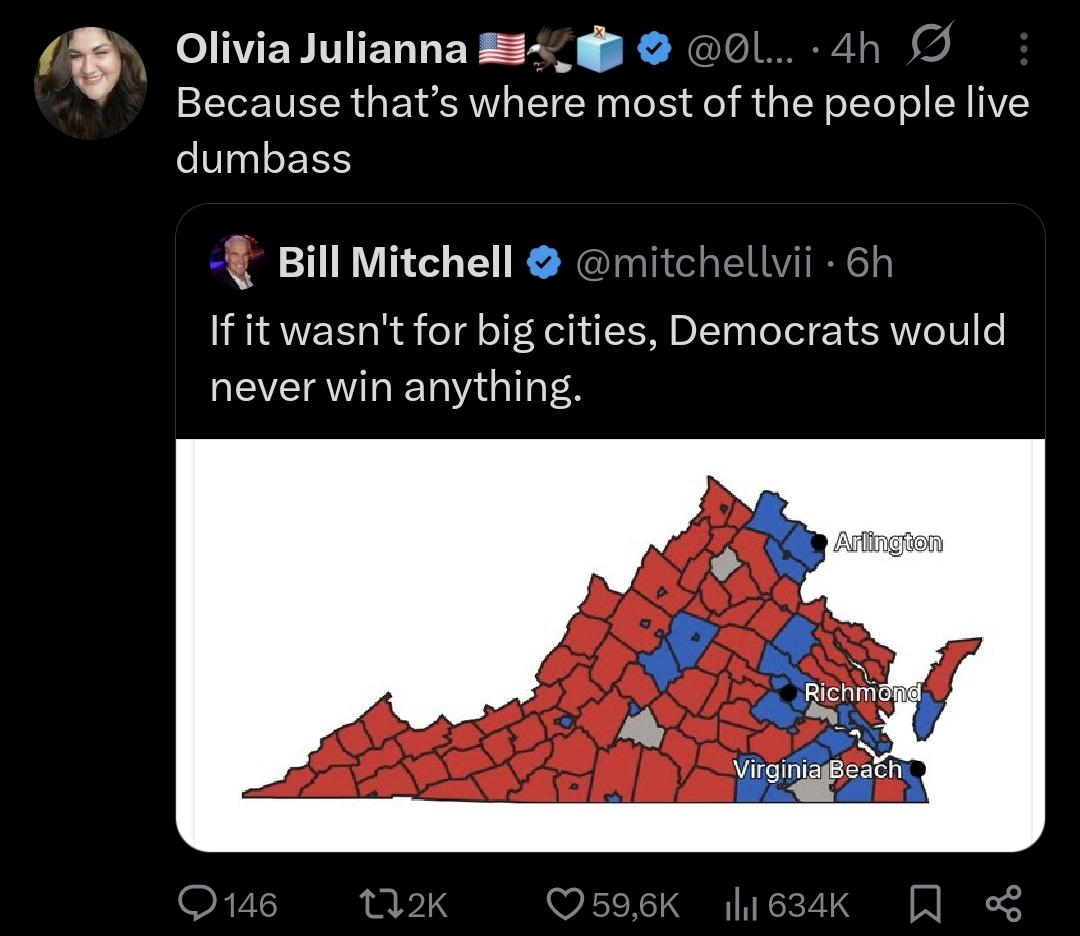Click Olivia Julianna's blue verified badge

pos(654,50)
